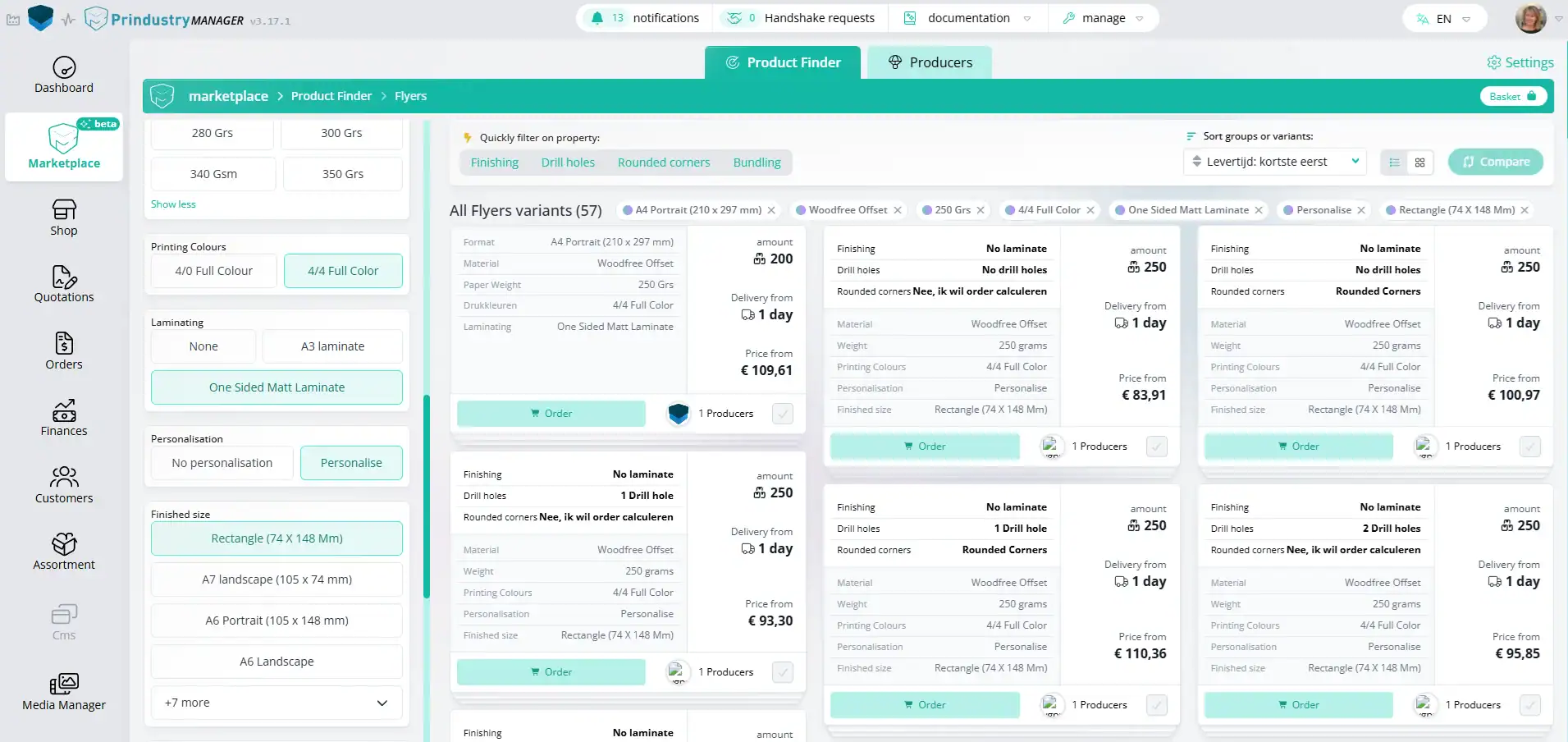
Task: Open the EN language dropdown
Action: pyautogui.click(x=1444, y=19)
